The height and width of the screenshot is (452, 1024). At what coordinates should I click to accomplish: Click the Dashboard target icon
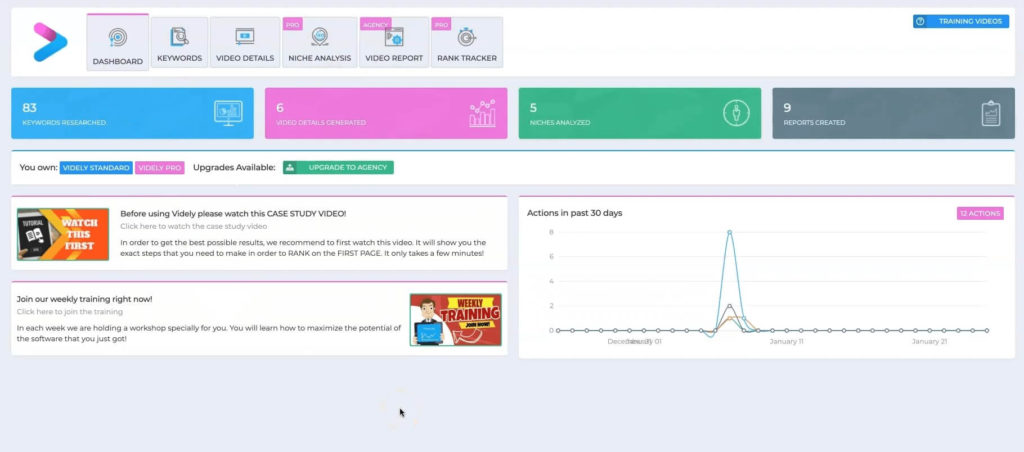[118, 37]
